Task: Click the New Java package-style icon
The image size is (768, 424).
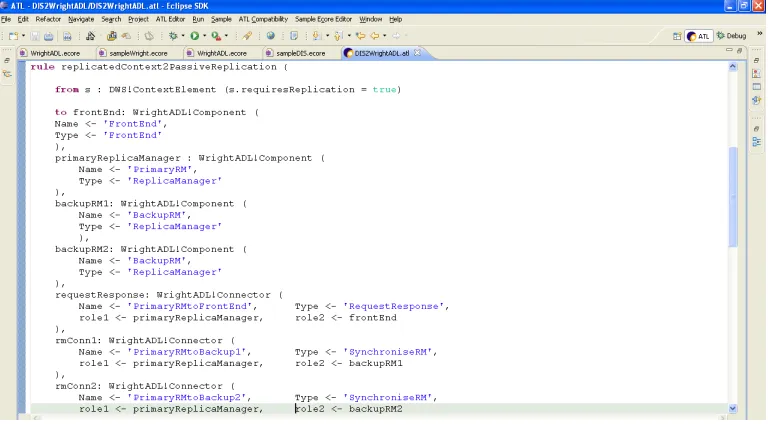Action: 112,36
